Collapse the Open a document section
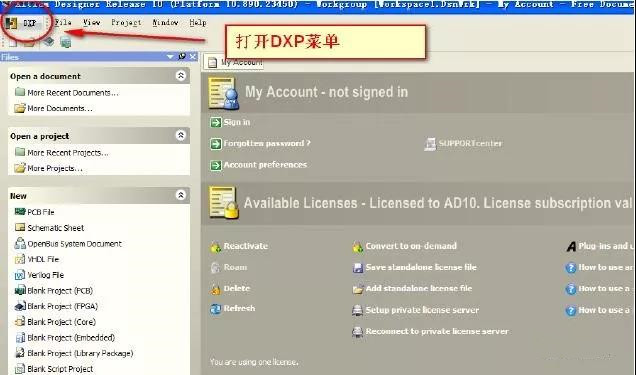Viewport: 636px width, 375px height. 180,75
